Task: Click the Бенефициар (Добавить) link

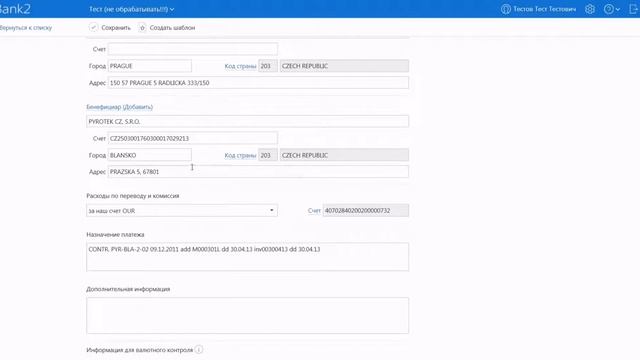Action: [120, 107]
